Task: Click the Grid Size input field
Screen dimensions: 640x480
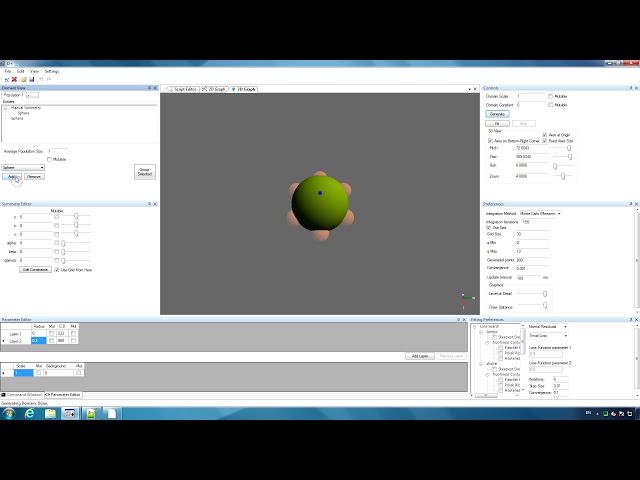Action: pyautogui.click(x=531, y=234)
